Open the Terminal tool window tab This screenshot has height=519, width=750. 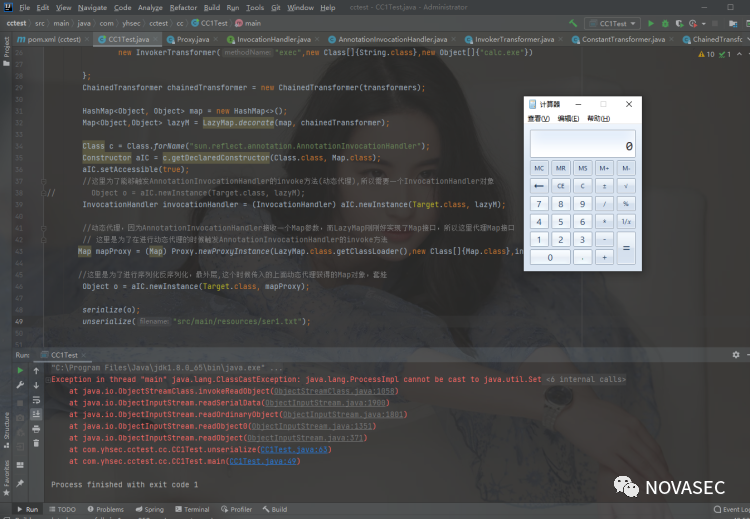click(x=192, y=509)
